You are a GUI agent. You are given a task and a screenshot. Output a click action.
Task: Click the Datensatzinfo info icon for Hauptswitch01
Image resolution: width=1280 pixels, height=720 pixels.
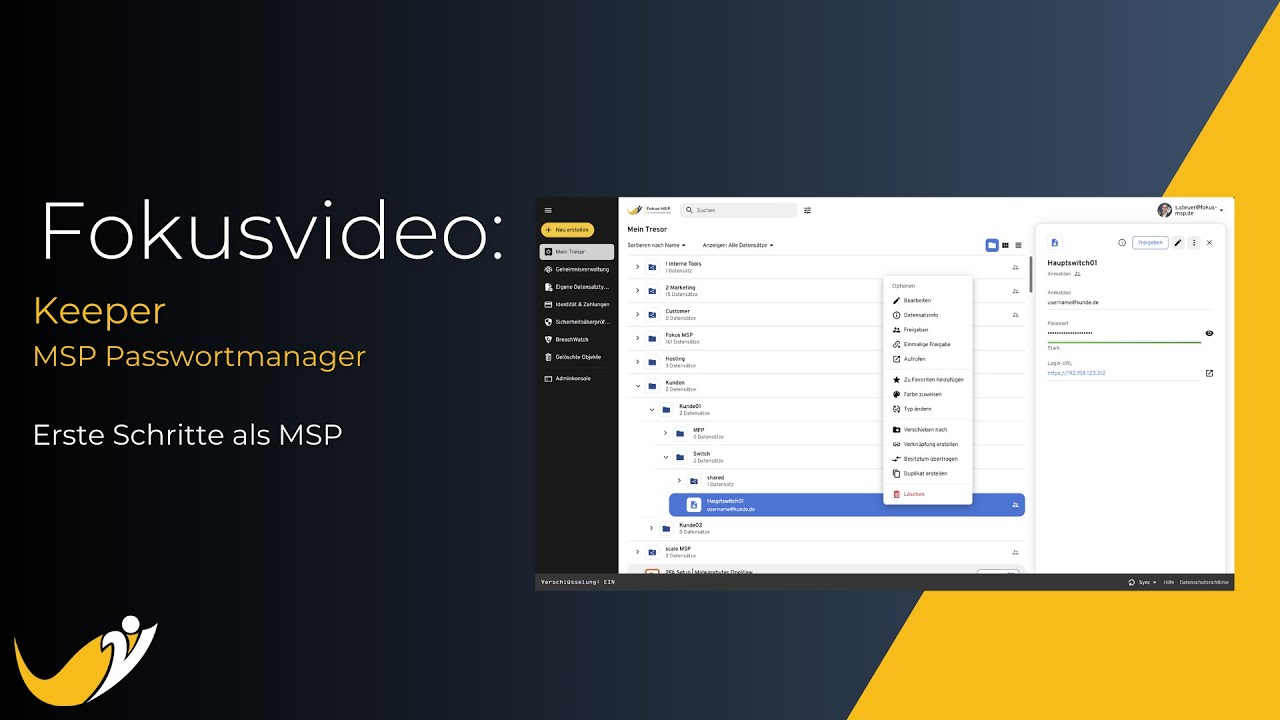pos(921,314)
